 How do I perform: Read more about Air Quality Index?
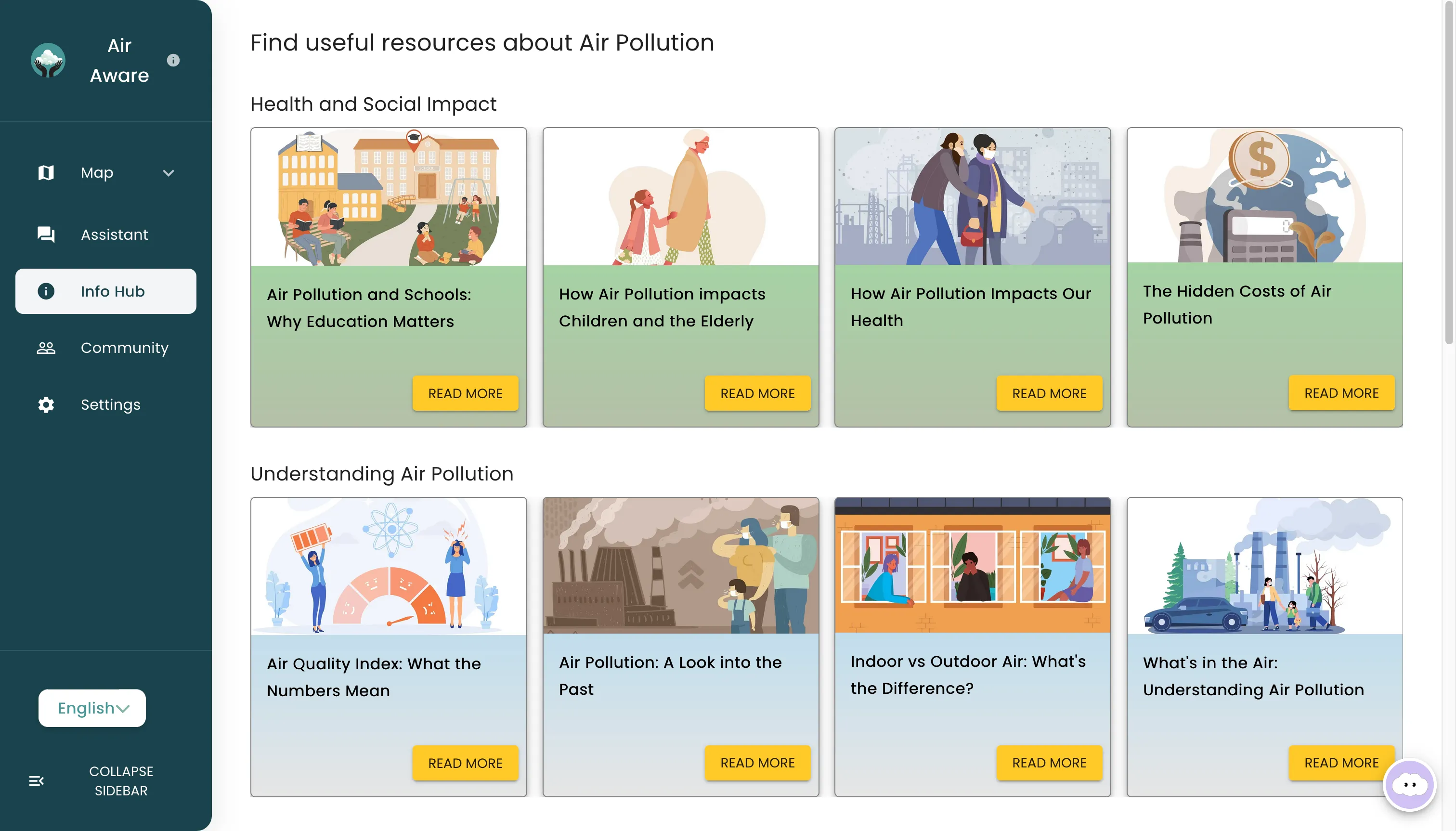[465, 763]
